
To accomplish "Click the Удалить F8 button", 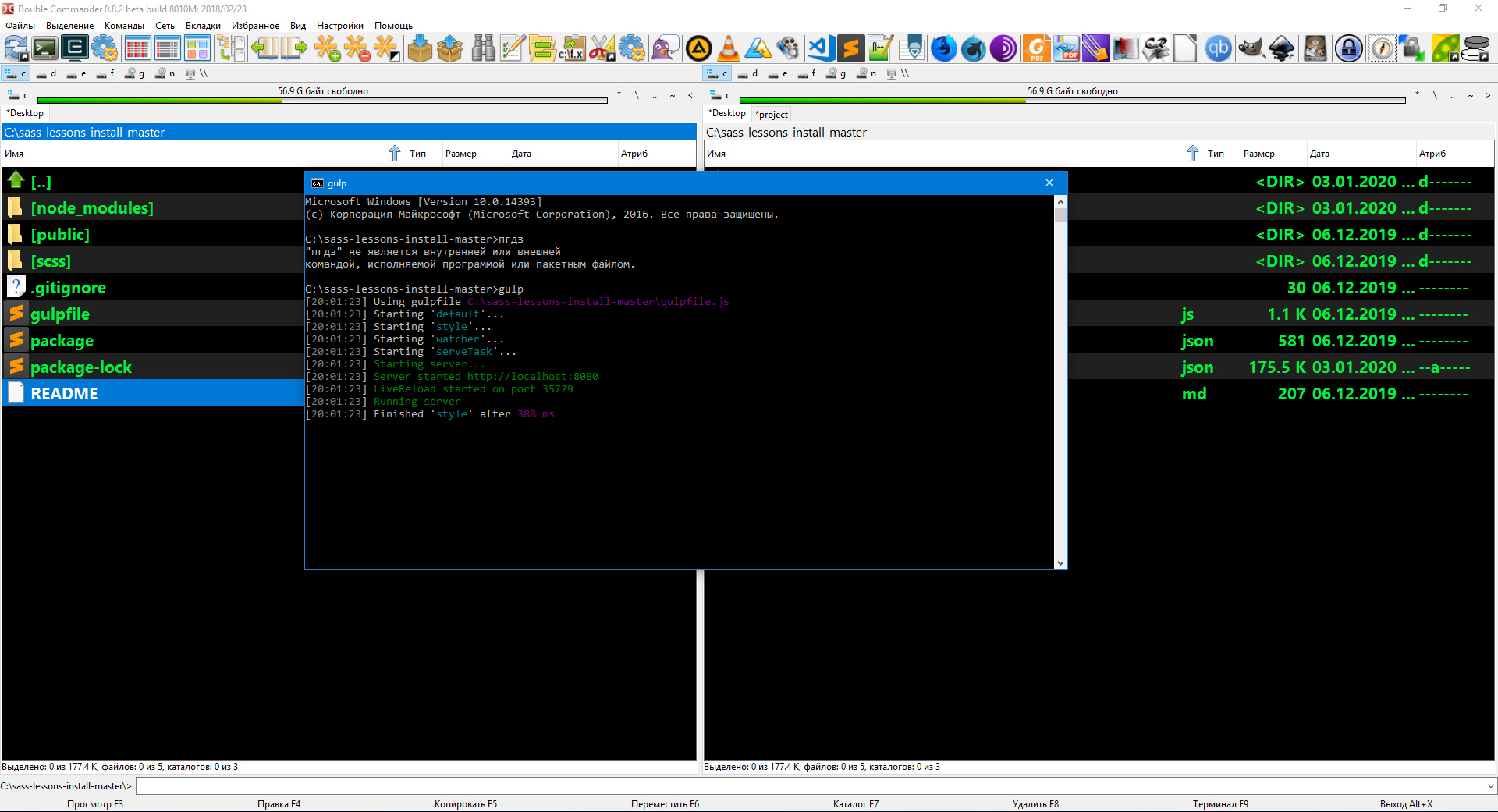I will [1035, 804].
